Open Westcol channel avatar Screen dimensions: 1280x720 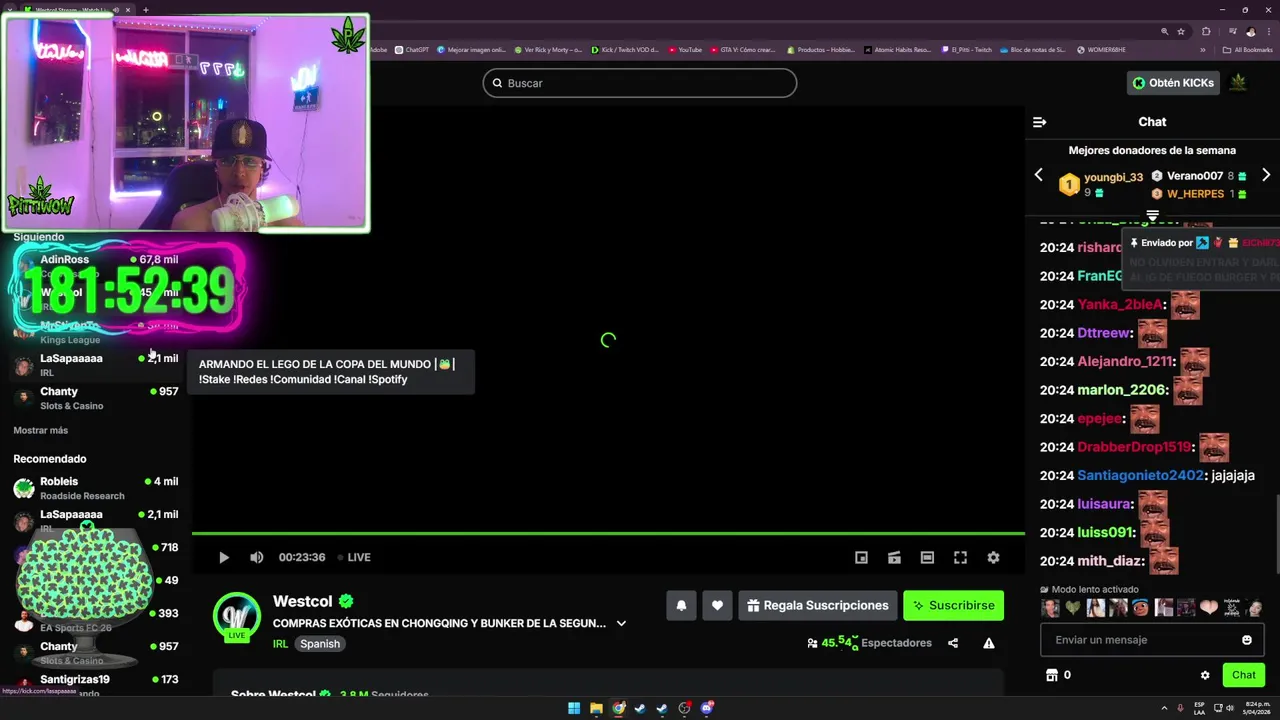click(237, 616)
